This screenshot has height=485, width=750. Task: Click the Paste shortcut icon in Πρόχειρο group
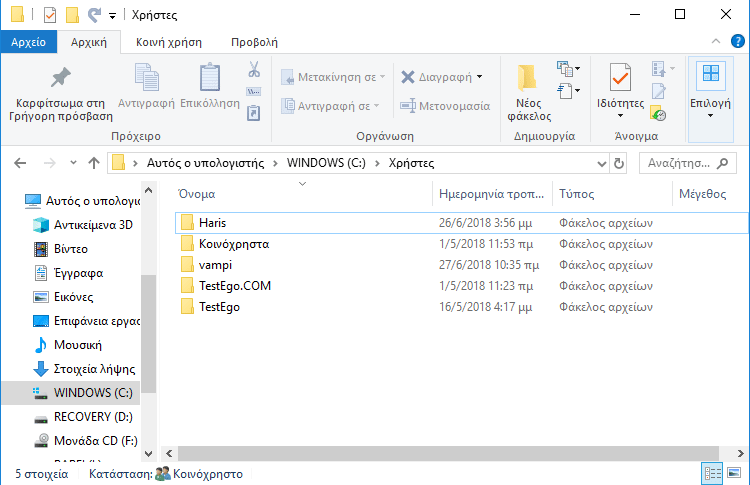point(254,113)
